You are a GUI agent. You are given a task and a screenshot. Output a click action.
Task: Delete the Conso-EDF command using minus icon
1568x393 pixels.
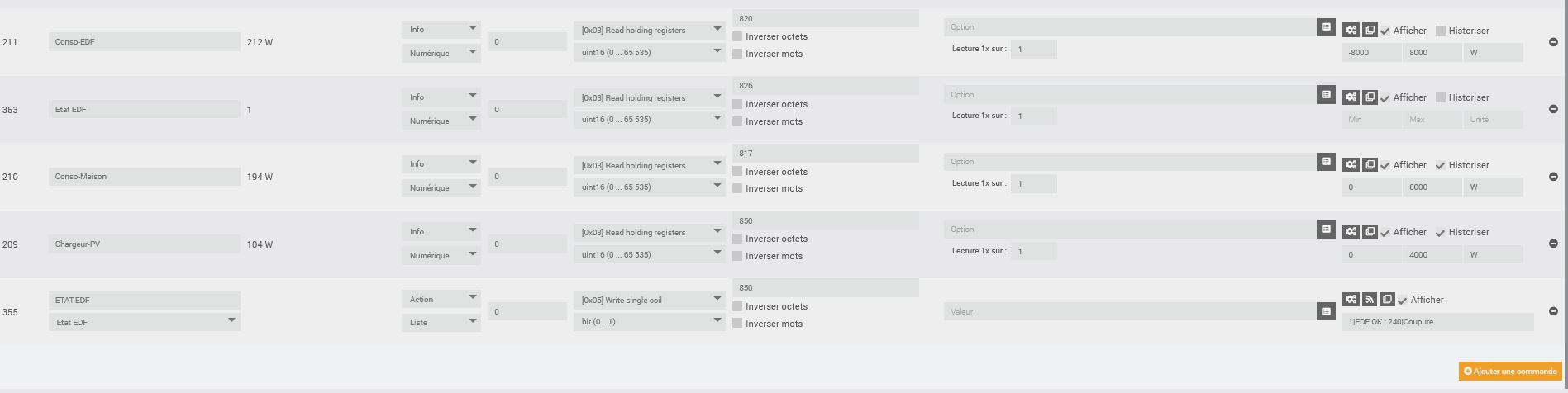[x=1553, y=42]
